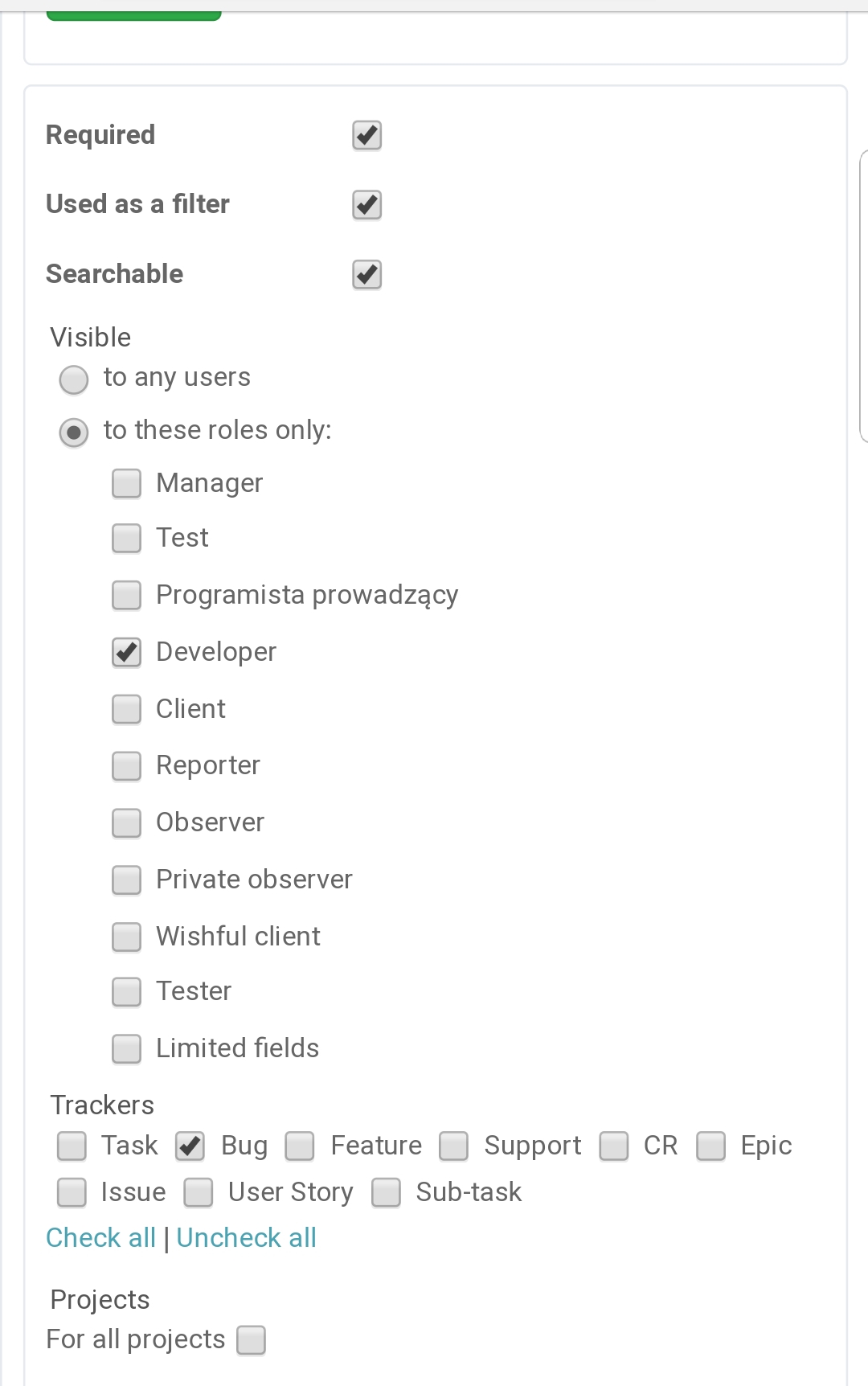Check the Private observer role
This screenshot has width=868, height=1386.
tap(126, 880)
